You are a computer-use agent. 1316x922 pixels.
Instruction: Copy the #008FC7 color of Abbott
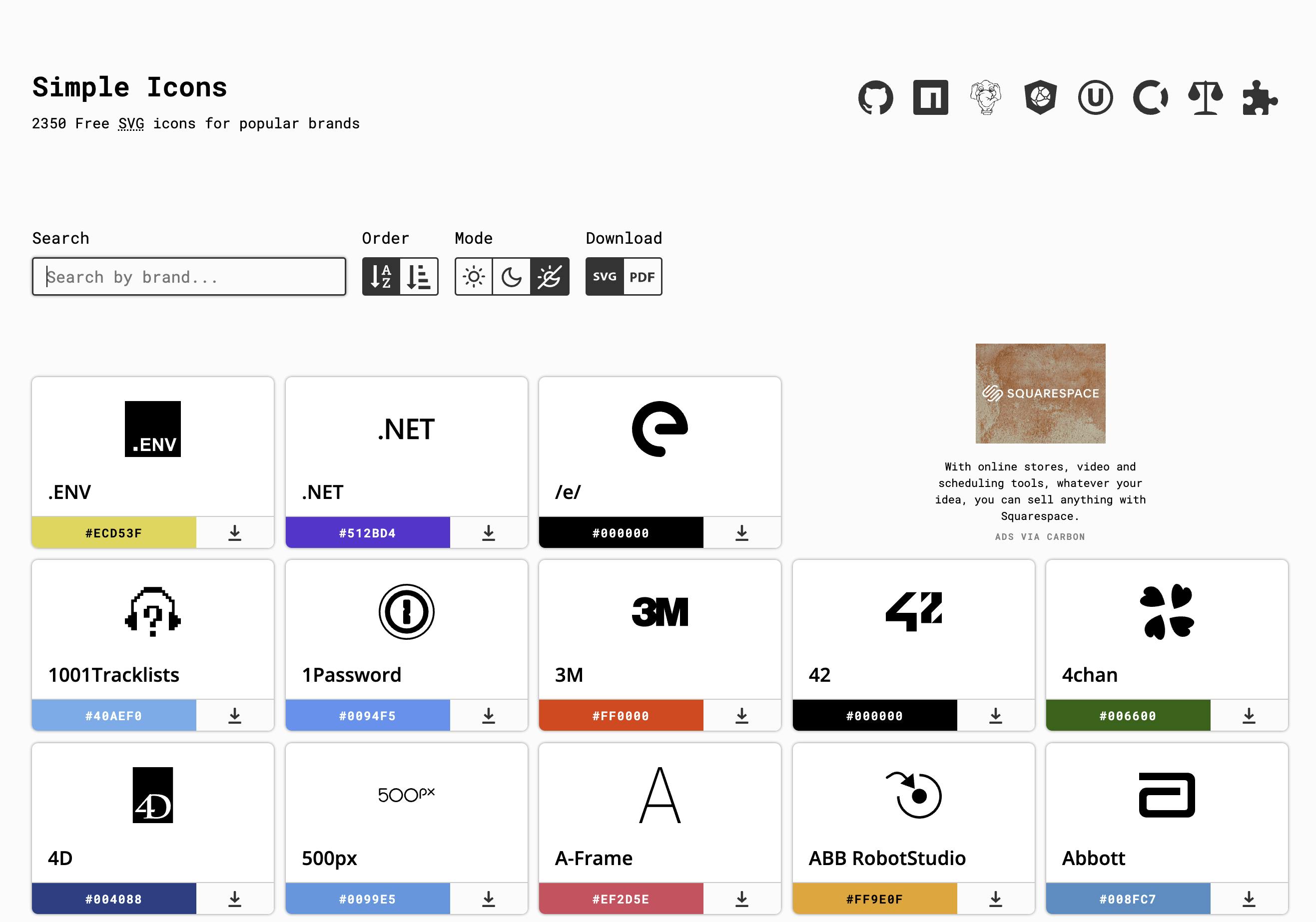click(1128, 899)
